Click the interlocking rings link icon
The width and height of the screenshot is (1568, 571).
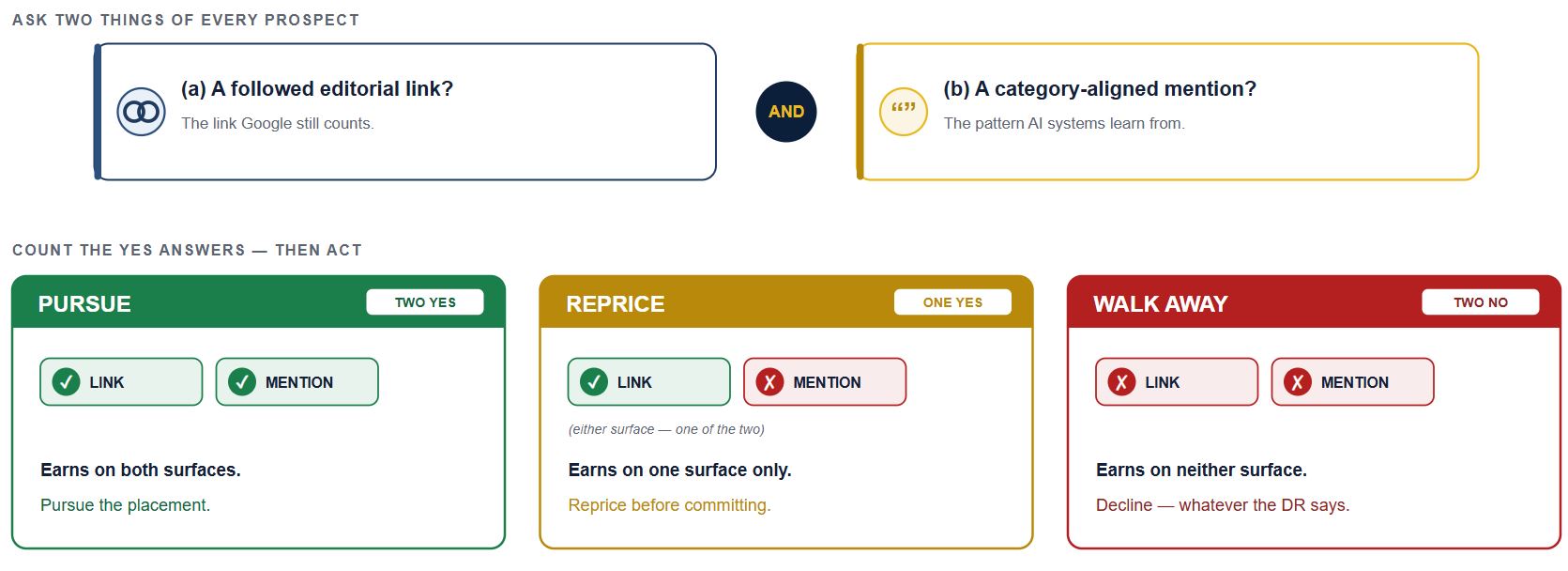tap(141, 112)
